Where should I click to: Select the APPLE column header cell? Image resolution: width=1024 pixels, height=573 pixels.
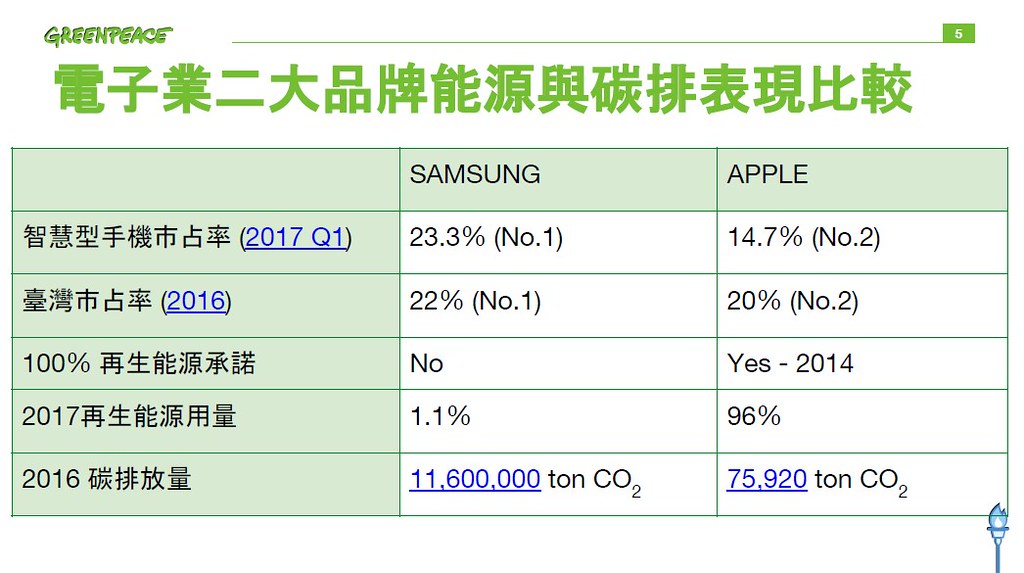[862, 180]
